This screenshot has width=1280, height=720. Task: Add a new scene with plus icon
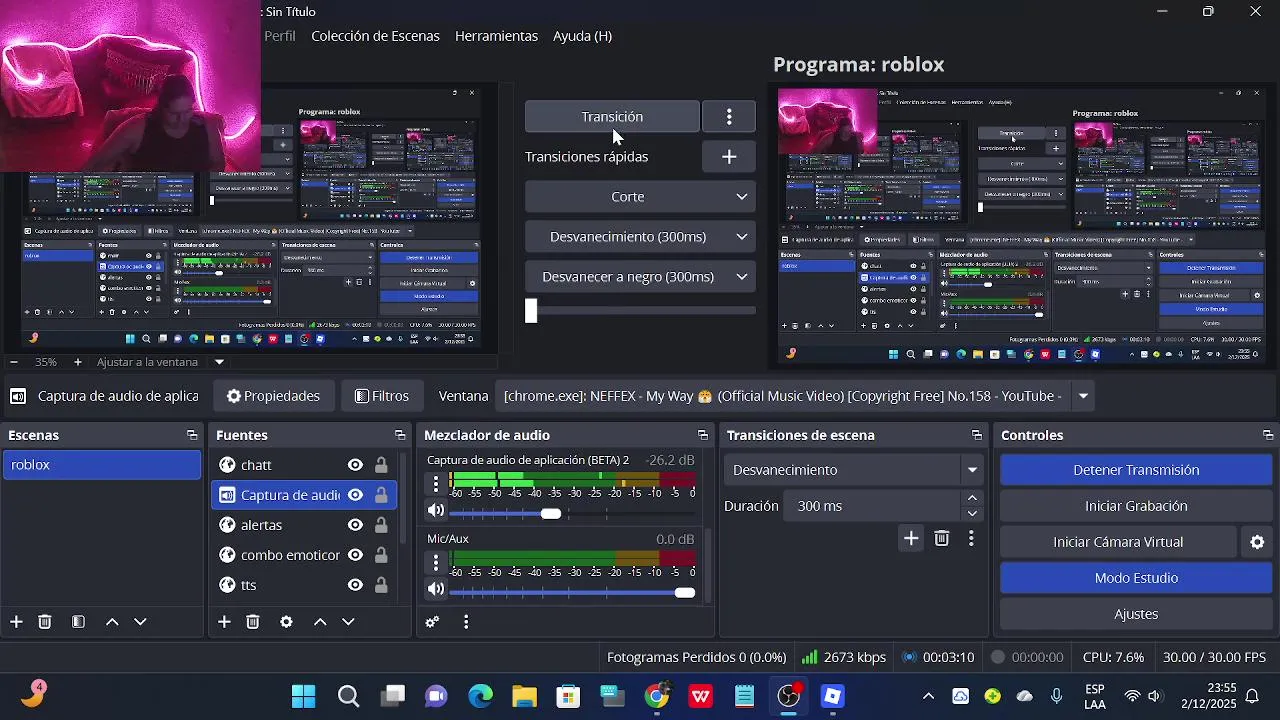(16, 622)
